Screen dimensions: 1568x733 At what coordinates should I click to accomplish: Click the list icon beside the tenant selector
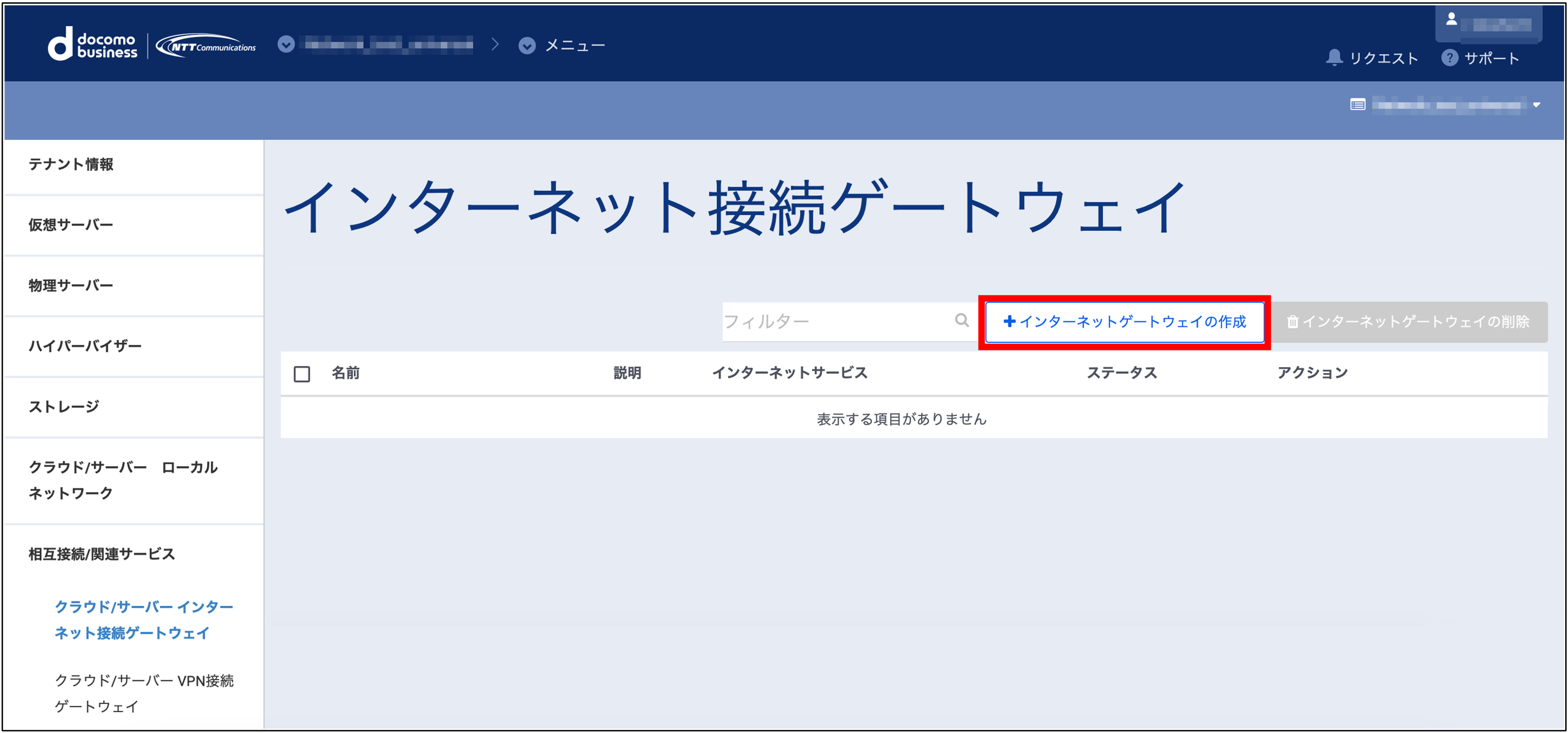(x=1358, y=105)
